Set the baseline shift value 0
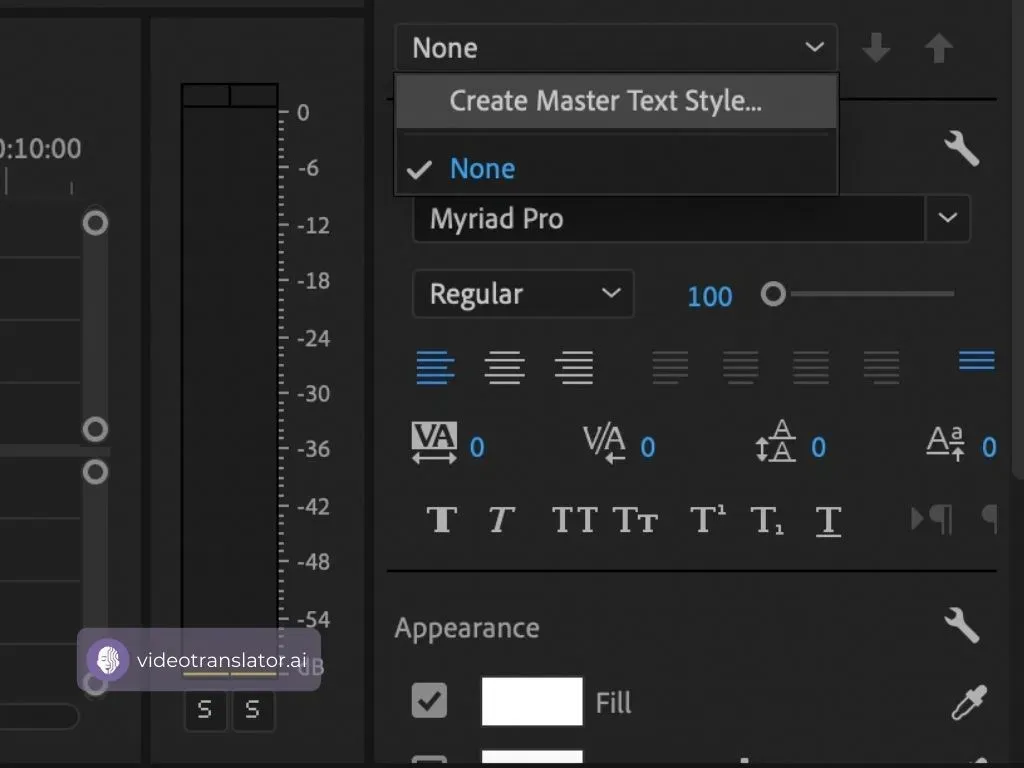This screenshot has height=768, width=1024. pyautogui.click(x=989, y=447)
